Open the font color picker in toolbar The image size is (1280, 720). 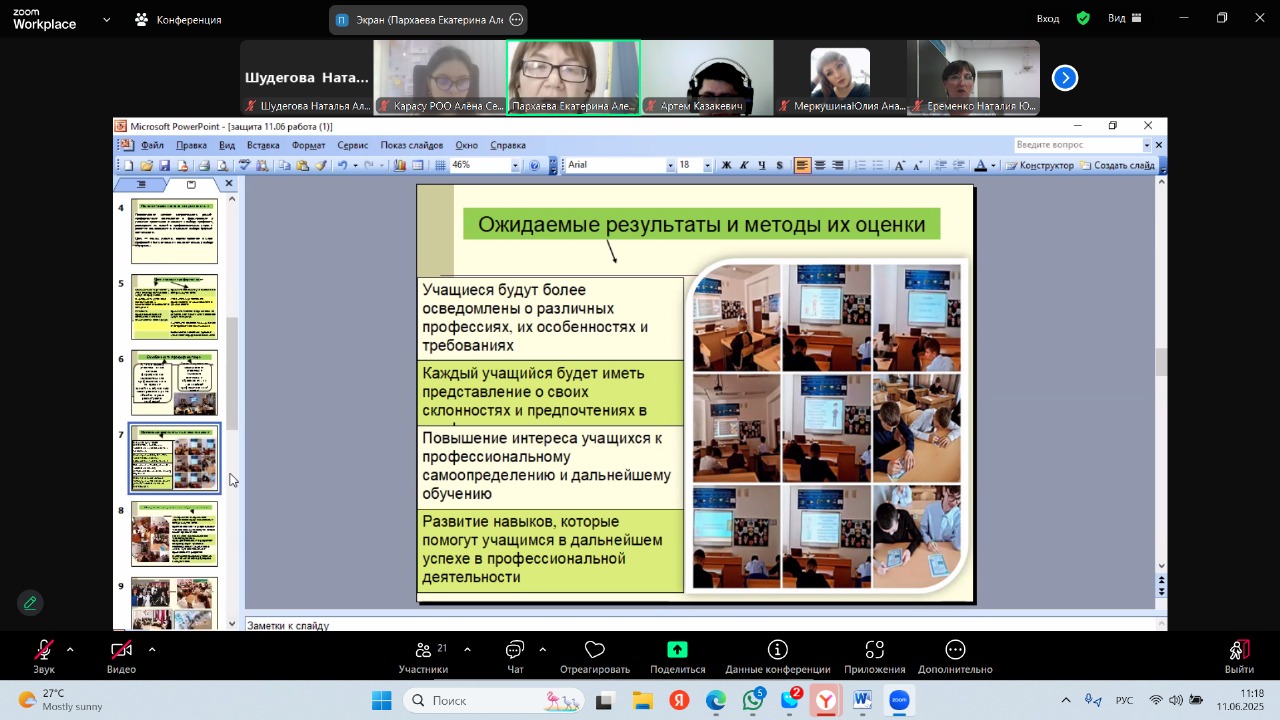pos(992,166)
